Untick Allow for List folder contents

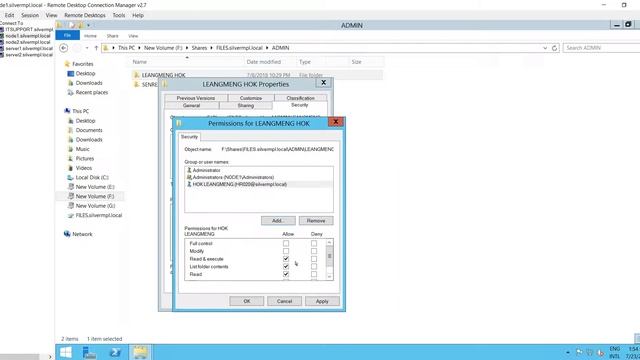click(x=286, y=267)
